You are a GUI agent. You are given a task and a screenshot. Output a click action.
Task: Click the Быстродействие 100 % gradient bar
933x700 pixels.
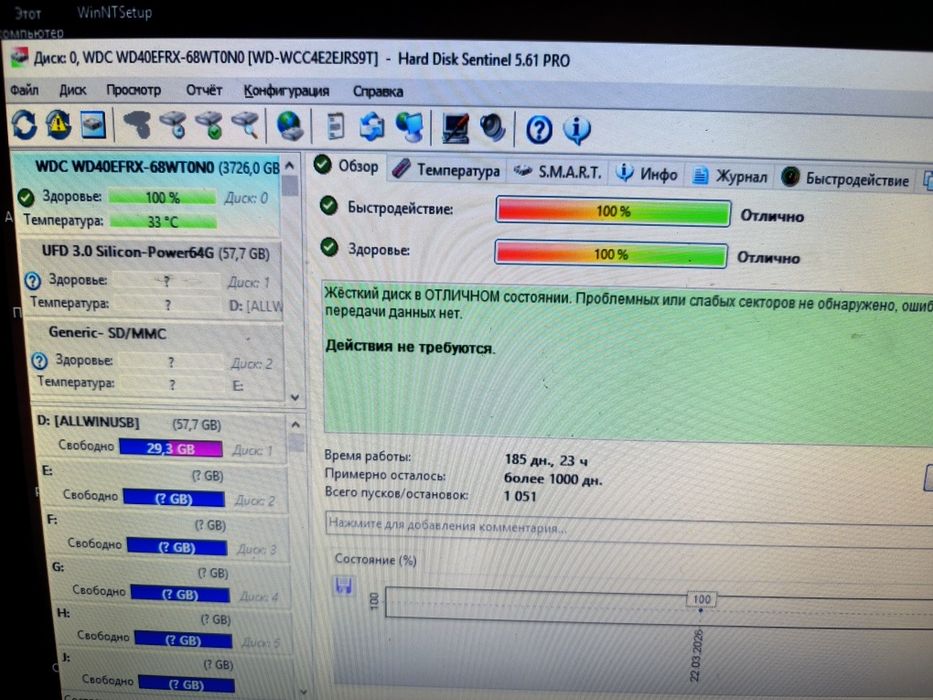click(x=613, y=211)
